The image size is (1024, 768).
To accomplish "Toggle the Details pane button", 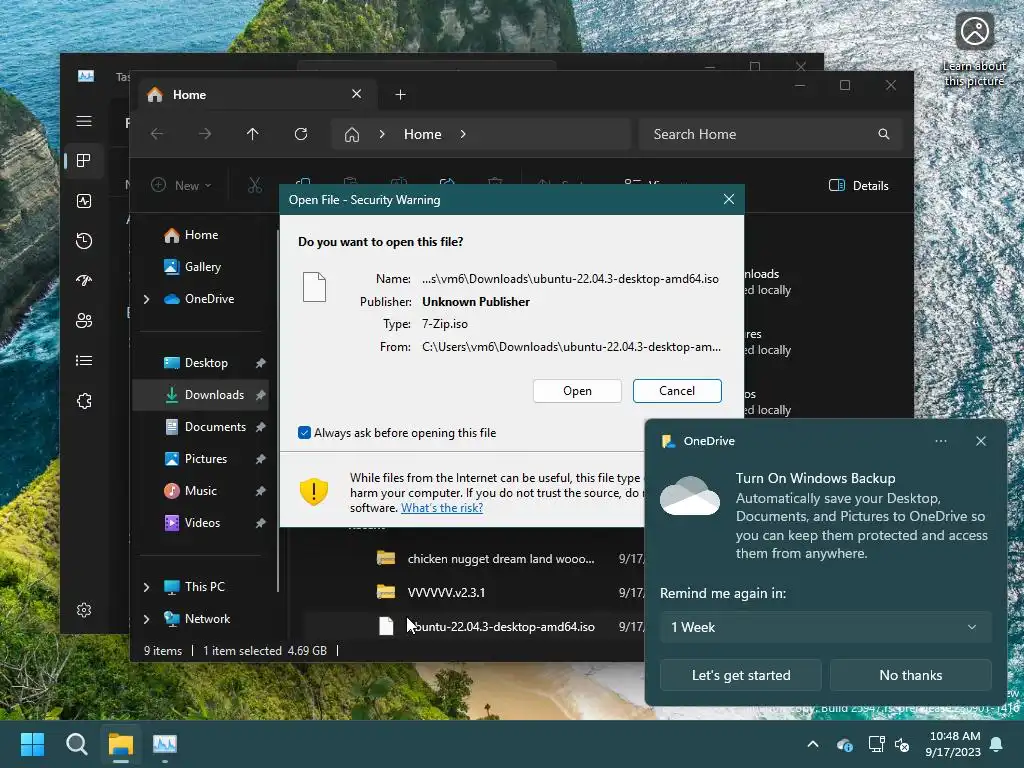I will pyautogui.click(x=859, y=185).
